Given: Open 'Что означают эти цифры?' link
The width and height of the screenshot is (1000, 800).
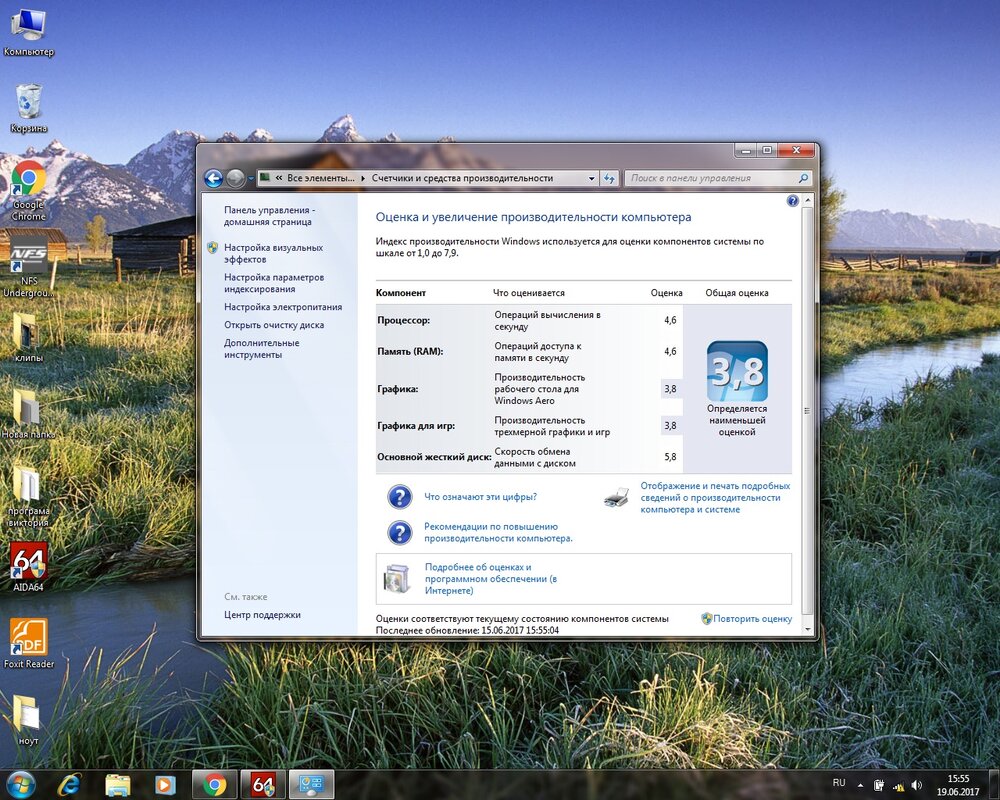Looking at the screenshot, I should tap(480, 497).
